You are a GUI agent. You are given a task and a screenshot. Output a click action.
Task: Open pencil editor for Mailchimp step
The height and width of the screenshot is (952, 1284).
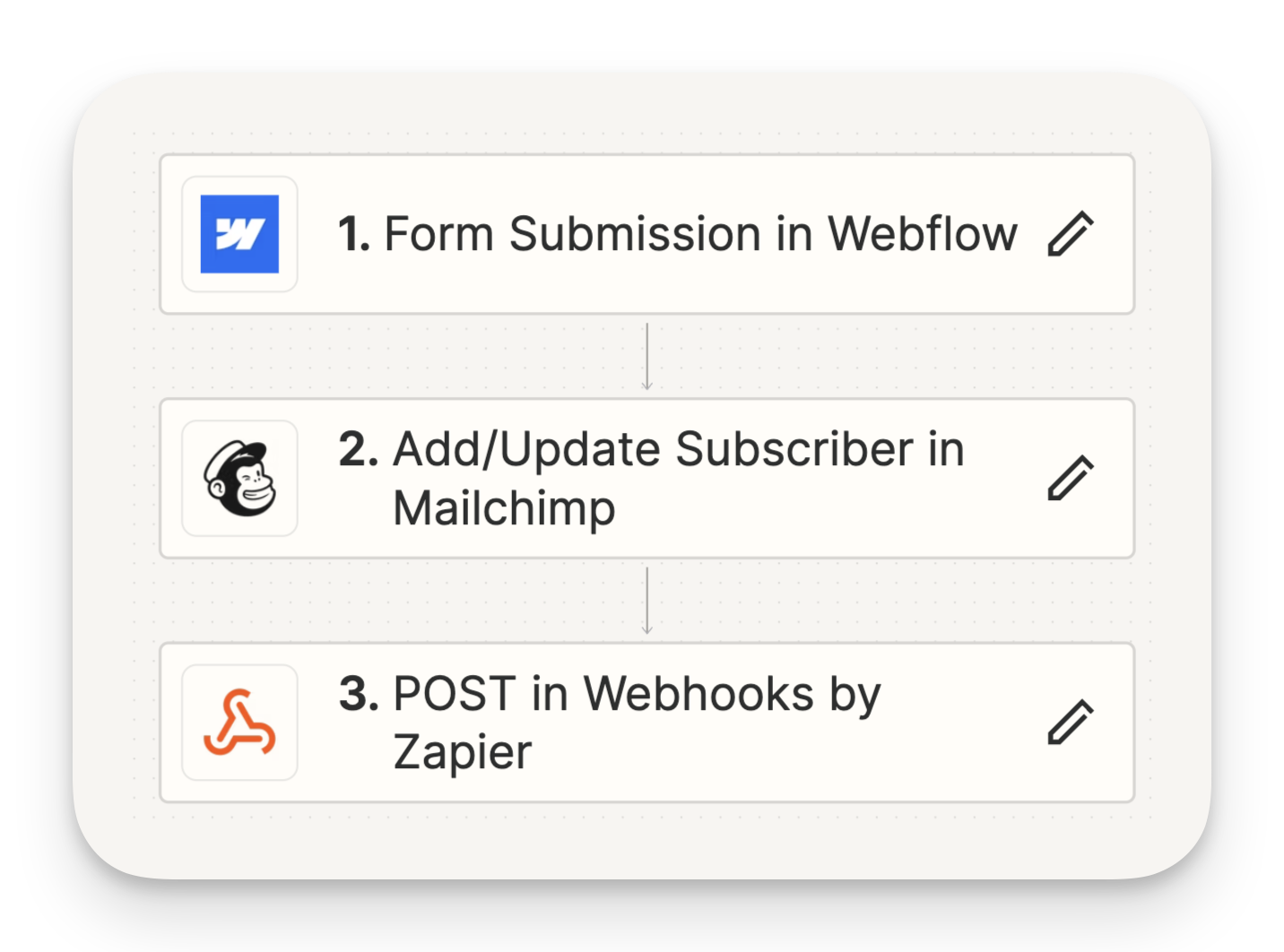coord(1071,478)
